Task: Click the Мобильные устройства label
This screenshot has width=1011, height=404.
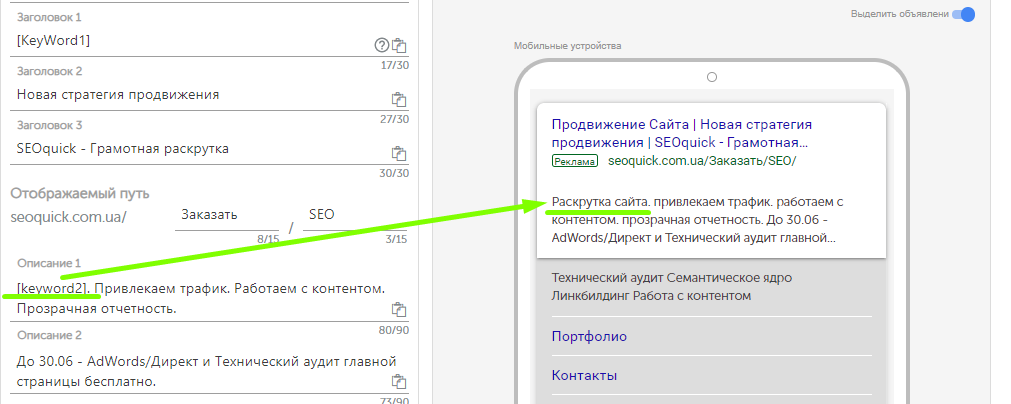Action: [567, 46]
